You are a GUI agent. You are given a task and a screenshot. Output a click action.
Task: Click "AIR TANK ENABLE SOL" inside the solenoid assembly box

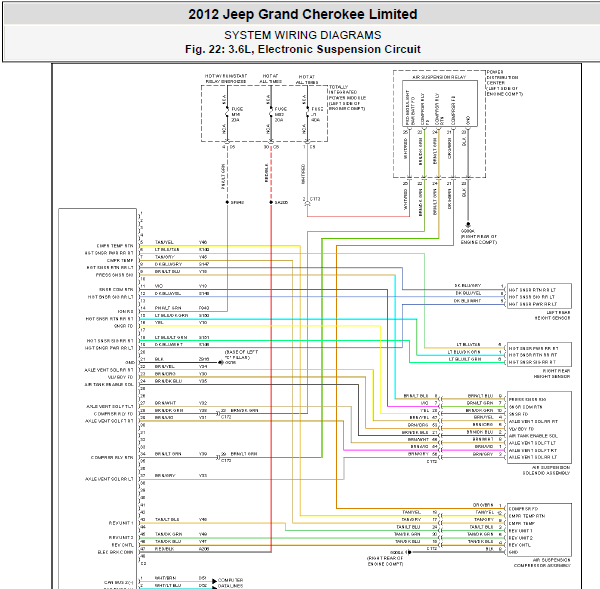tap(533, 436)
